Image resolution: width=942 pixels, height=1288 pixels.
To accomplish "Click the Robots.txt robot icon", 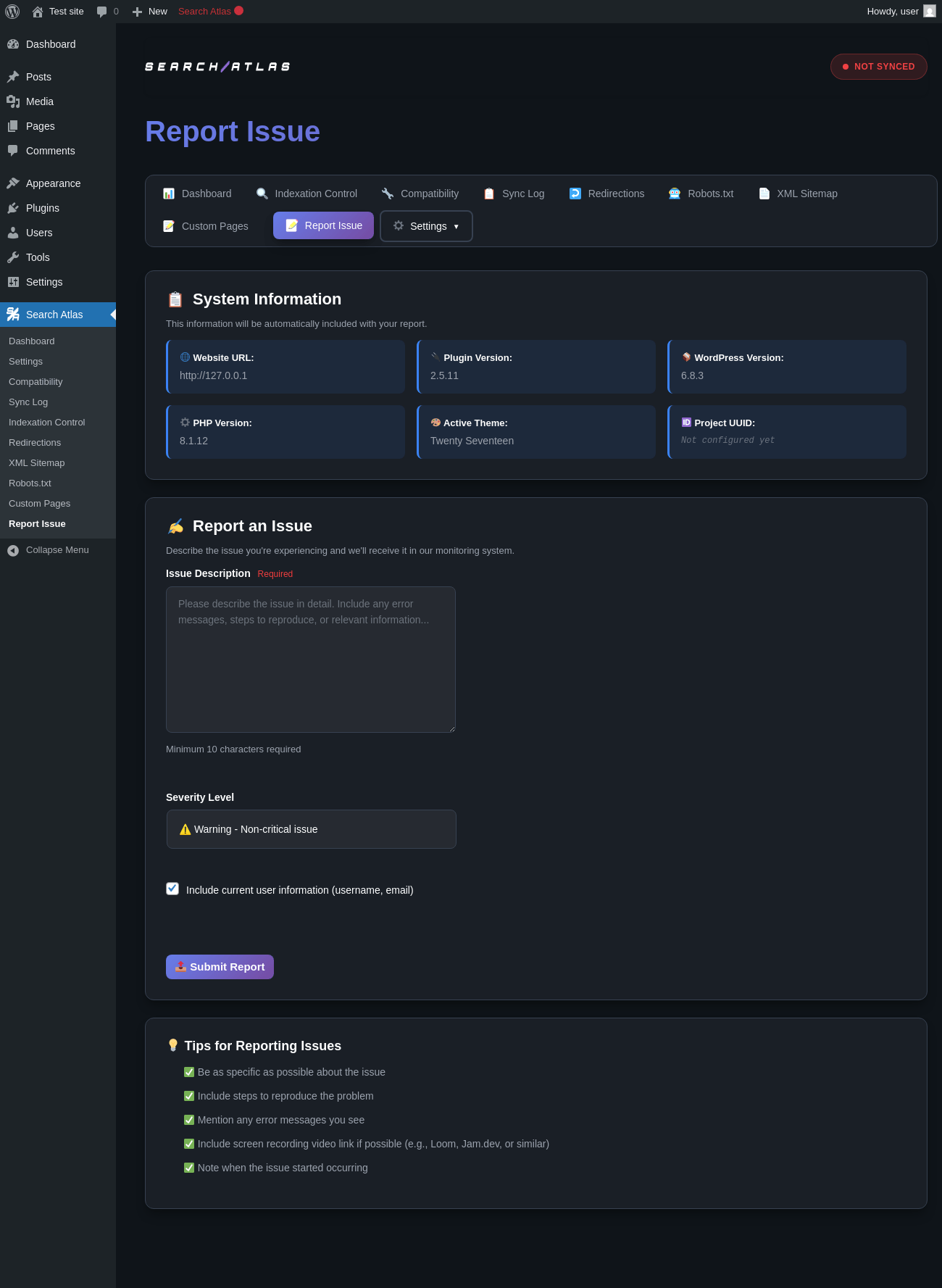I will (675, 194).
